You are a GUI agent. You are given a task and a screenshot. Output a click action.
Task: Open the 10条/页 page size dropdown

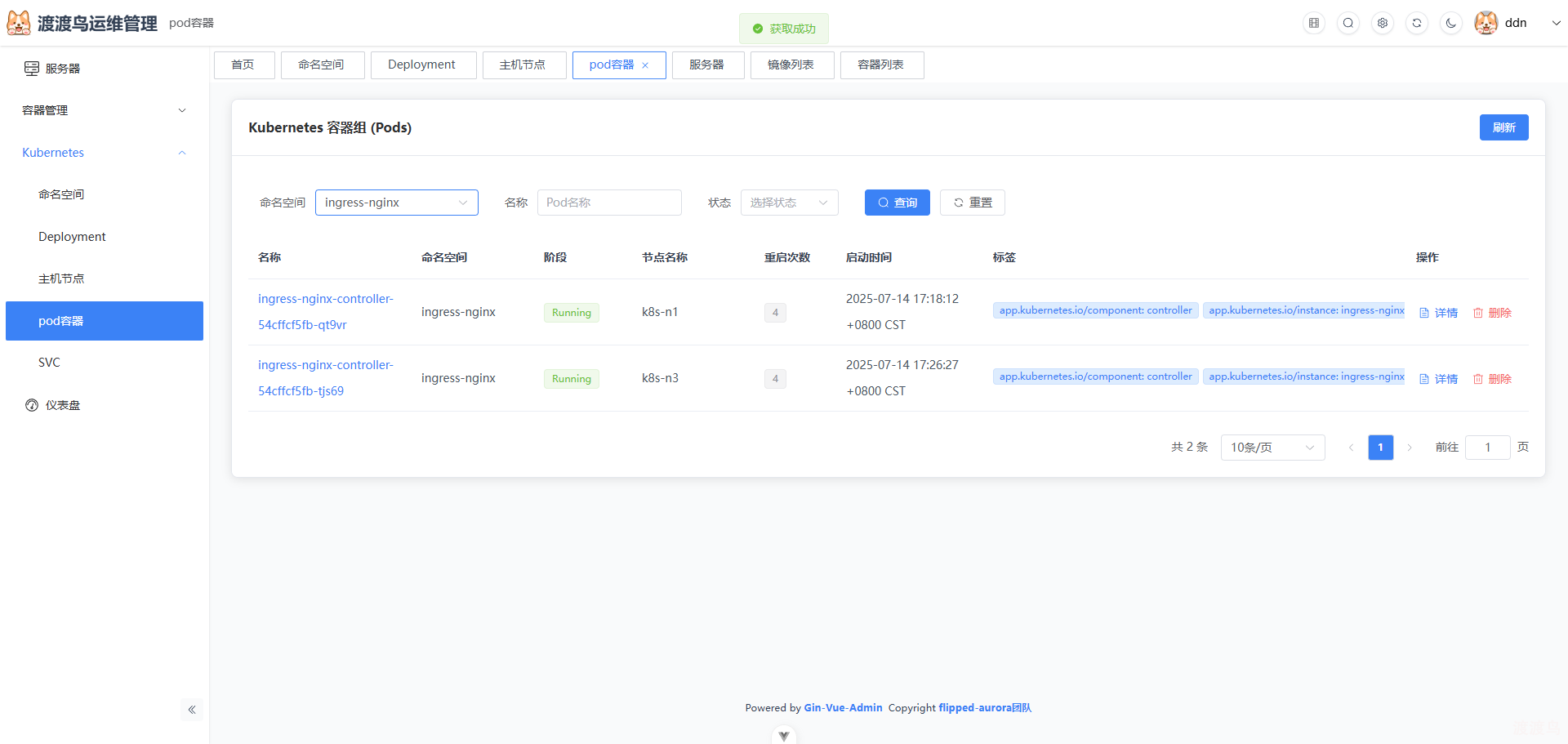click(1272, 447)
